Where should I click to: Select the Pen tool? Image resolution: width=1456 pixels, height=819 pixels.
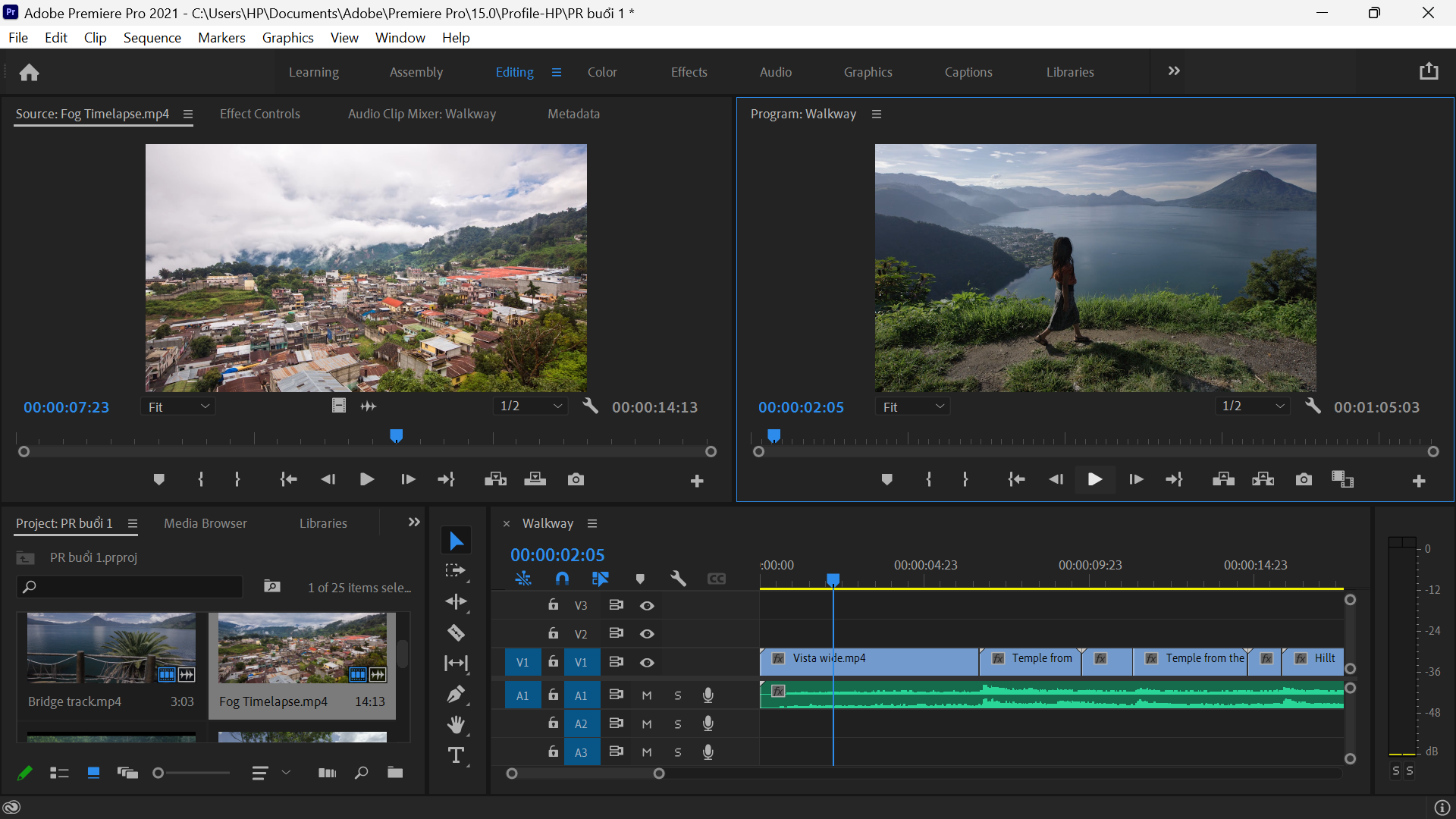pos(456,694)
